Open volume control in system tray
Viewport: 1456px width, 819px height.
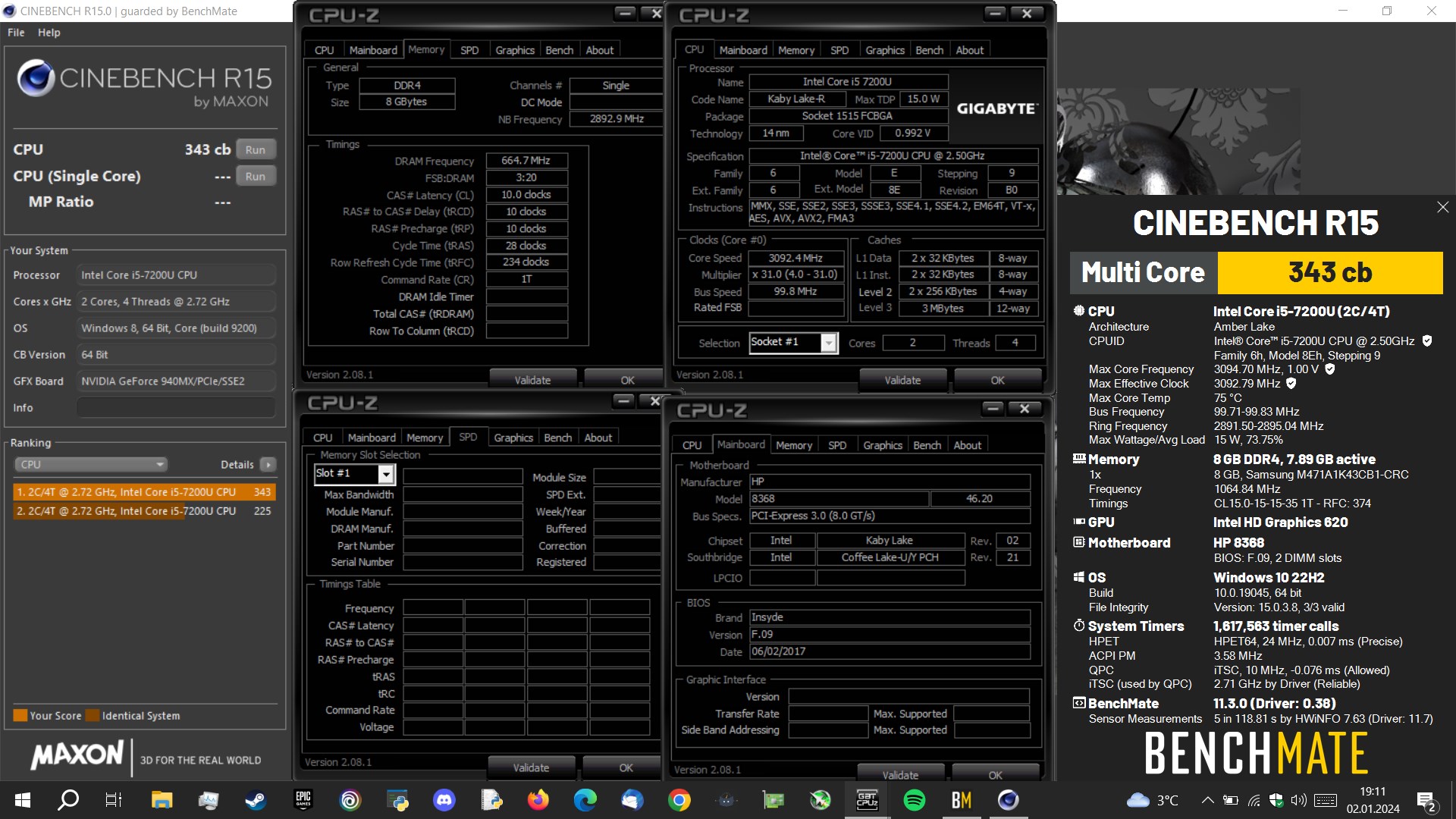pos(1299,800)
